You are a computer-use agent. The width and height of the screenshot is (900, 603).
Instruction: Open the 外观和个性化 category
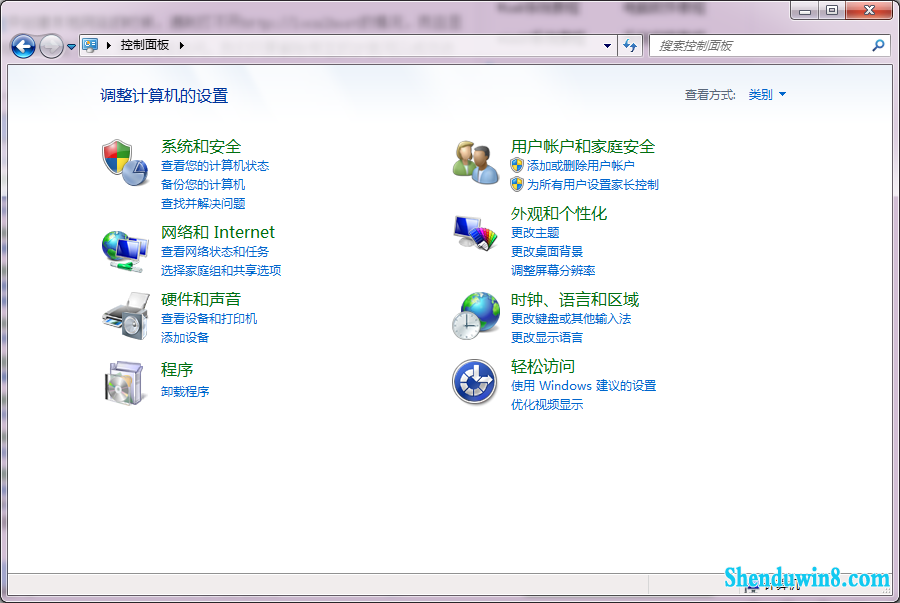(558, 213)
